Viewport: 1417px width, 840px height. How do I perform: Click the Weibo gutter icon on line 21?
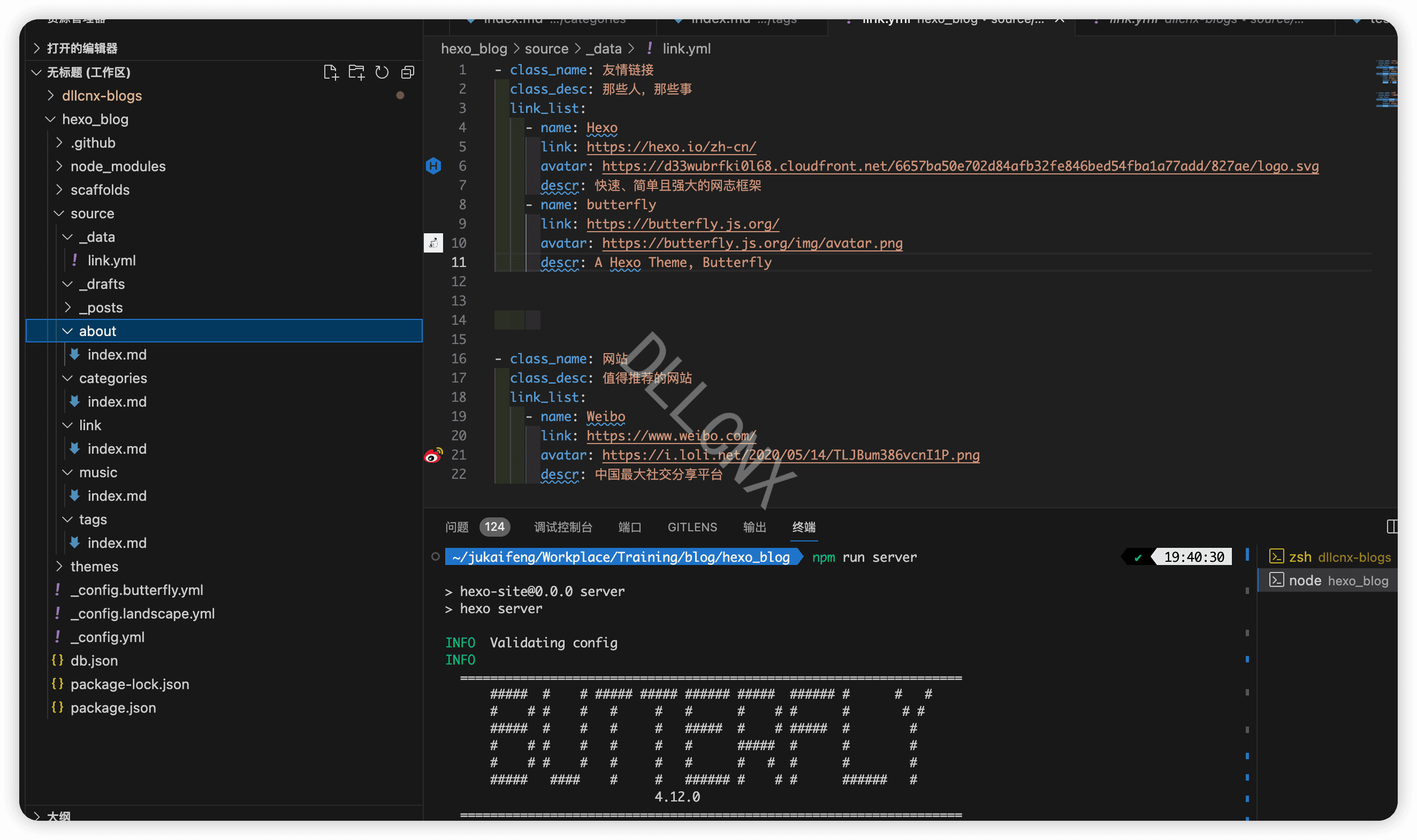[433, 455]
